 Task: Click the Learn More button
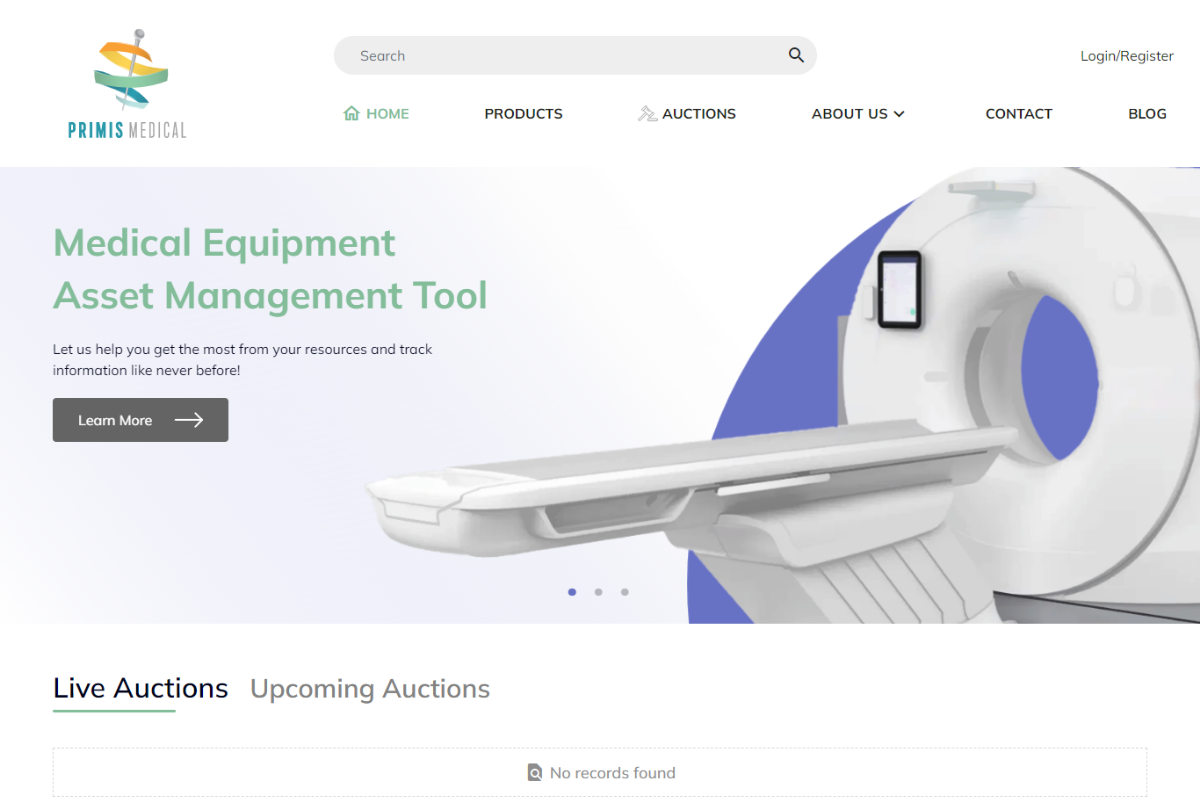pos(141,420)
